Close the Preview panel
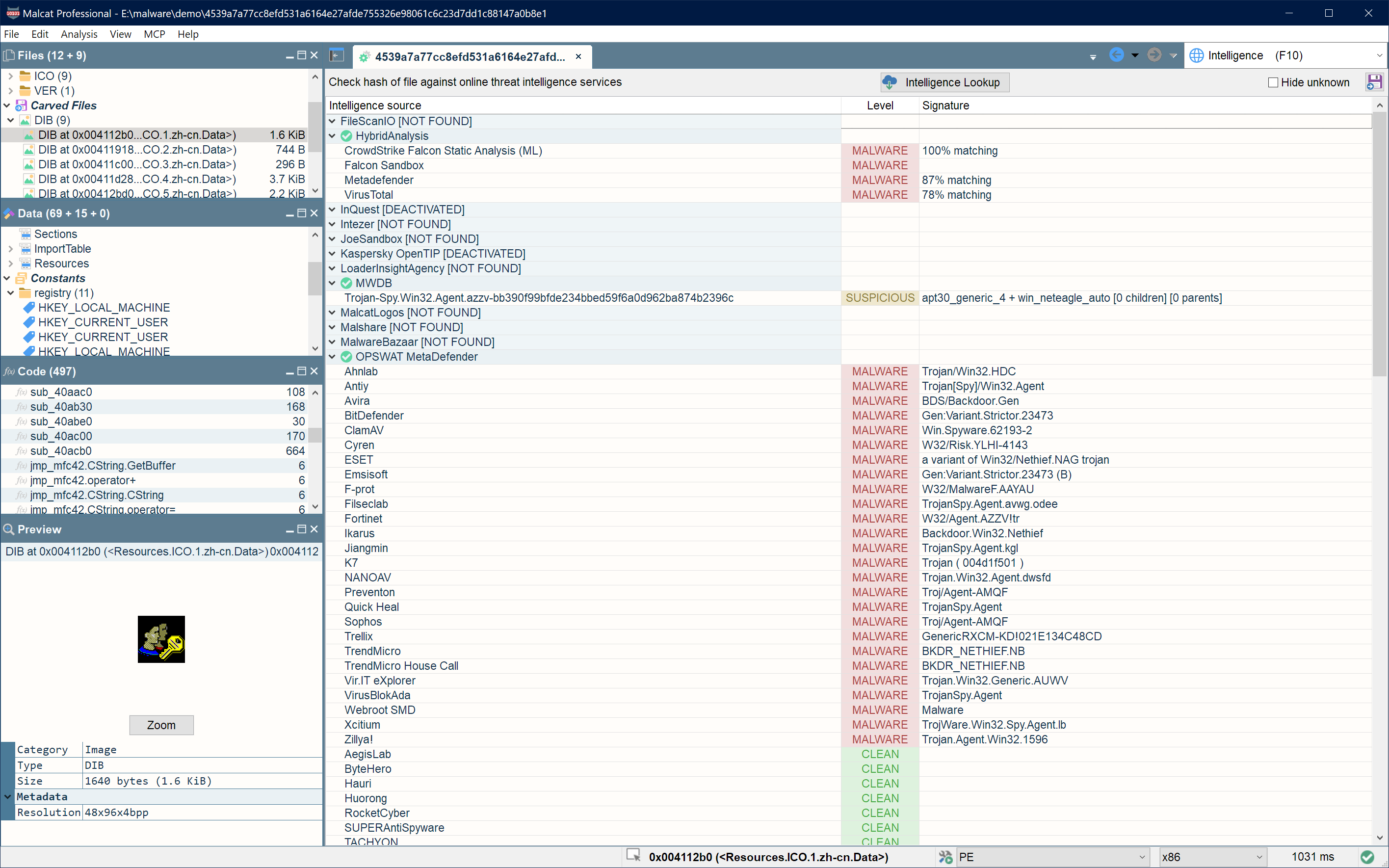The height and width of the screenshot is (868, 1389). [x=314, y=529]
